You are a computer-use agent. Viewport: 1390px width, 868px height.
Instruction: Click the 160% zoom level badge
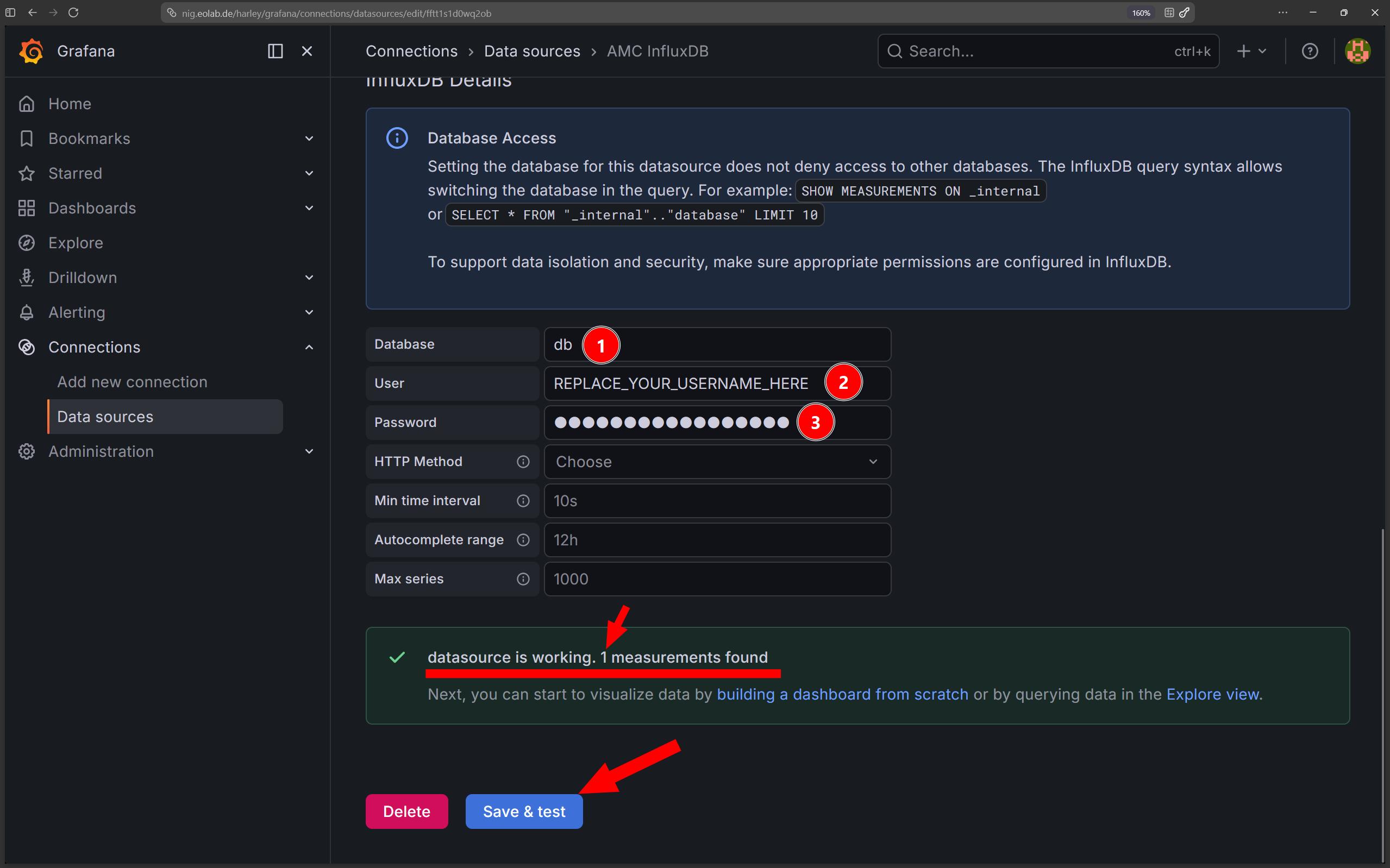click(x=1141, y=12)
